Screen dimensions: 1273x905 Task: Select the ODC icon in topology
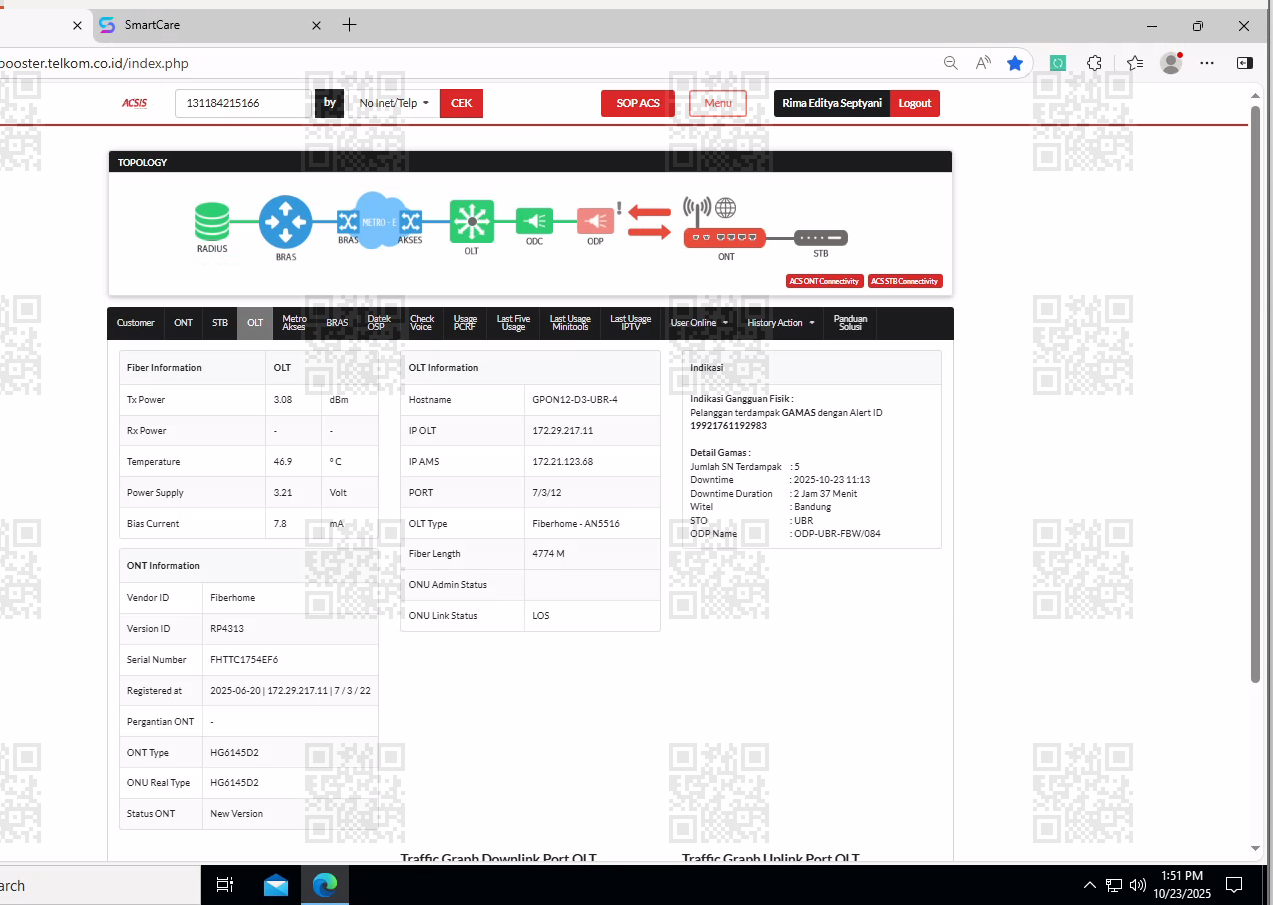point(534,221)
